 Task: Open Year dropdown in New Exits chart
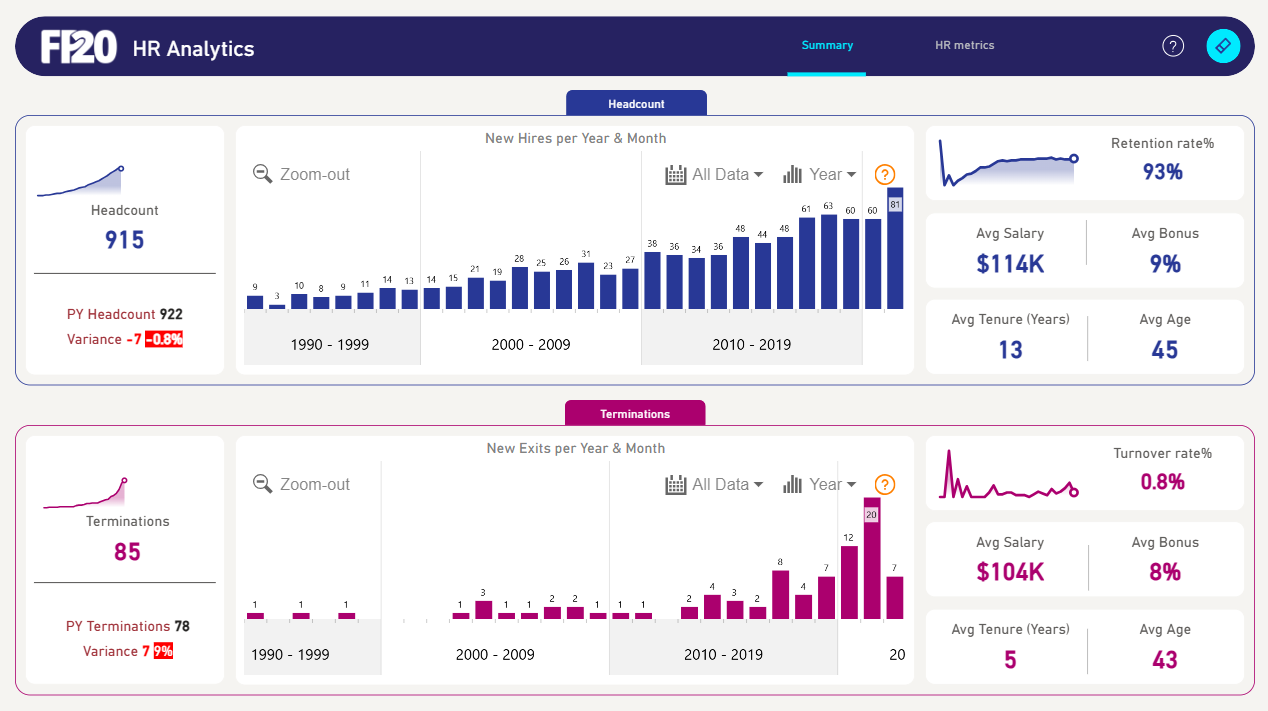[833, 484]
